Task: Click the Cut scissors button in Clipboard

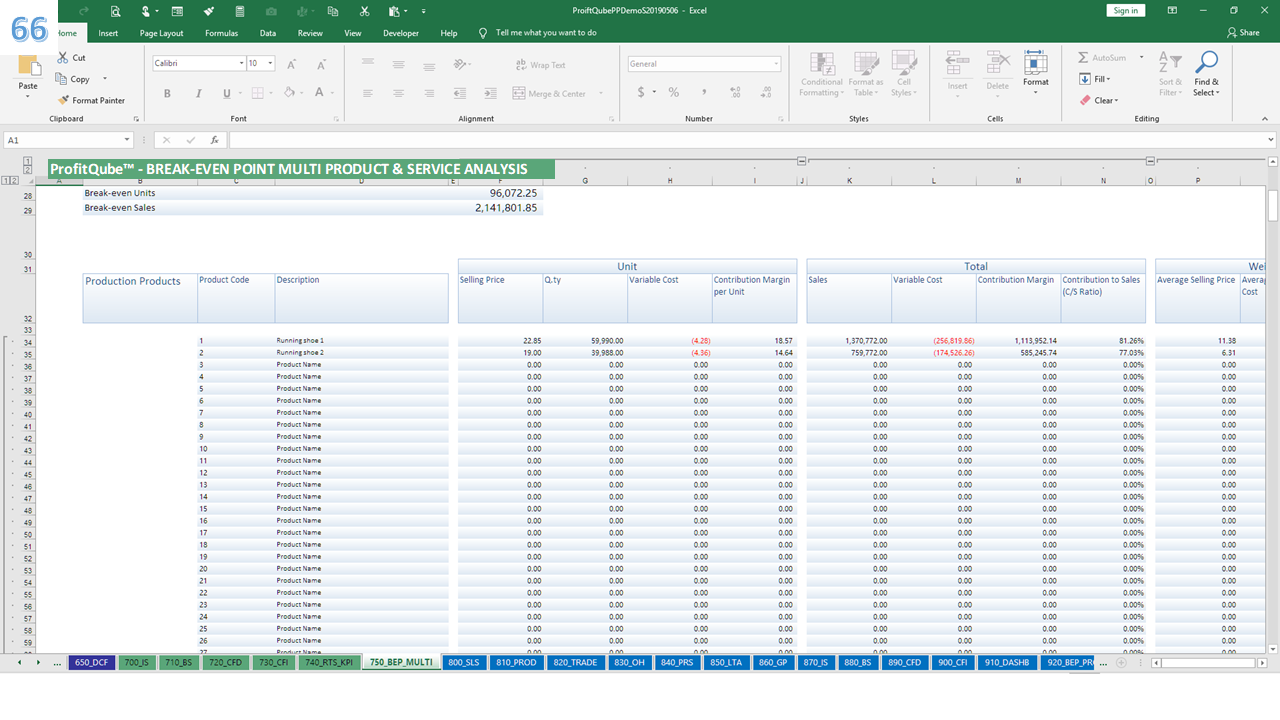Action: click(x=71, y=58)
